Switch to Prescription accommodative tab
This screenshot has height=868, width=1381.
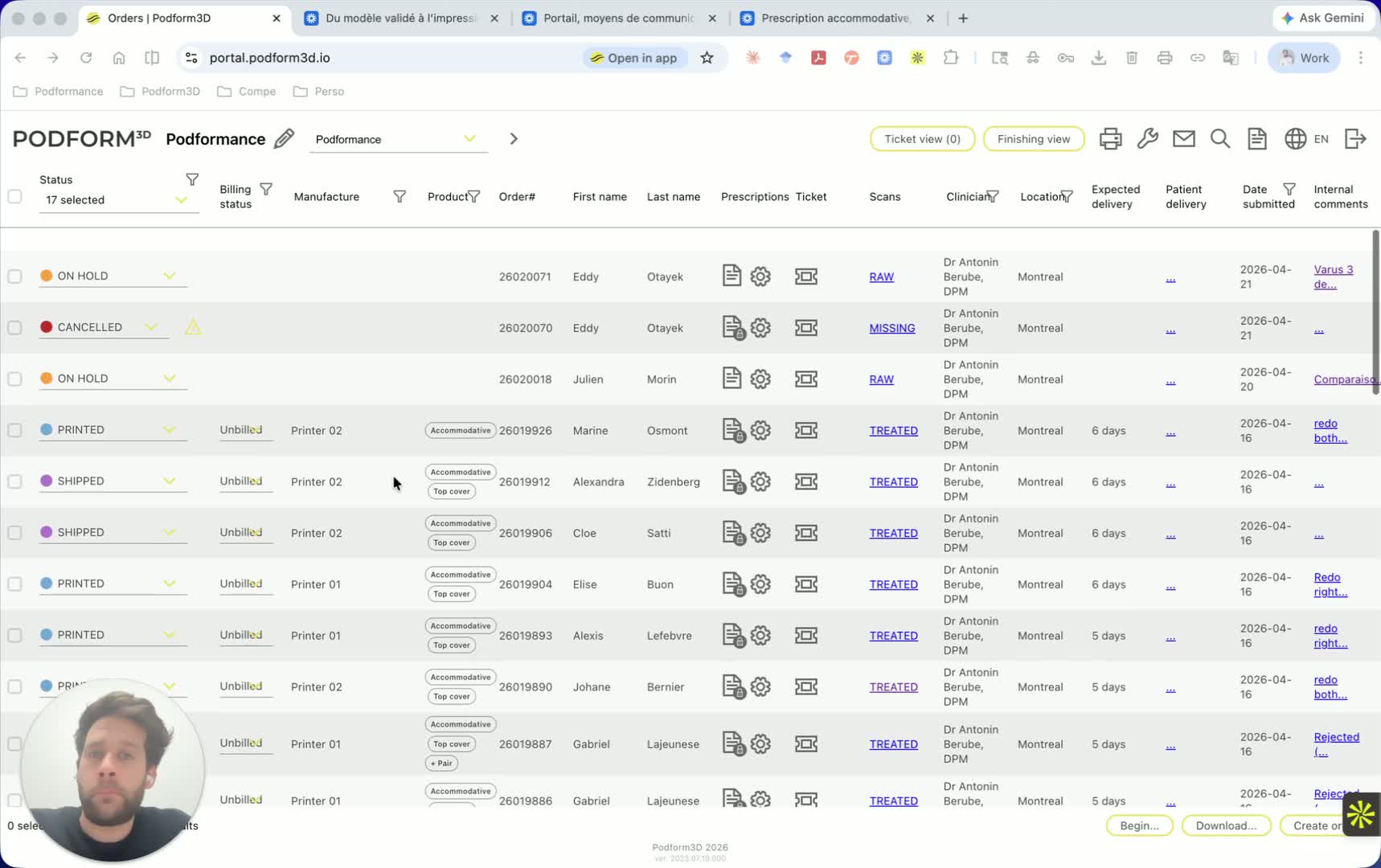pyautogui.click(x=836, y=18)
